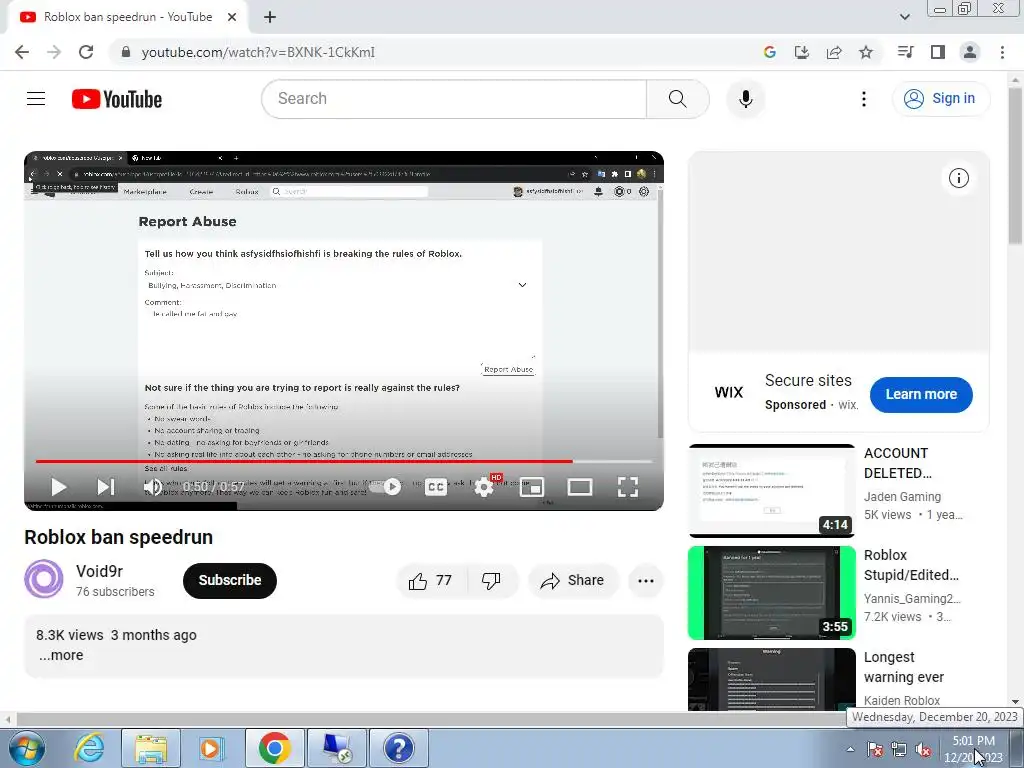Share the Roblox ban speedrun video
1024x768 pixels.
point(573,581)
